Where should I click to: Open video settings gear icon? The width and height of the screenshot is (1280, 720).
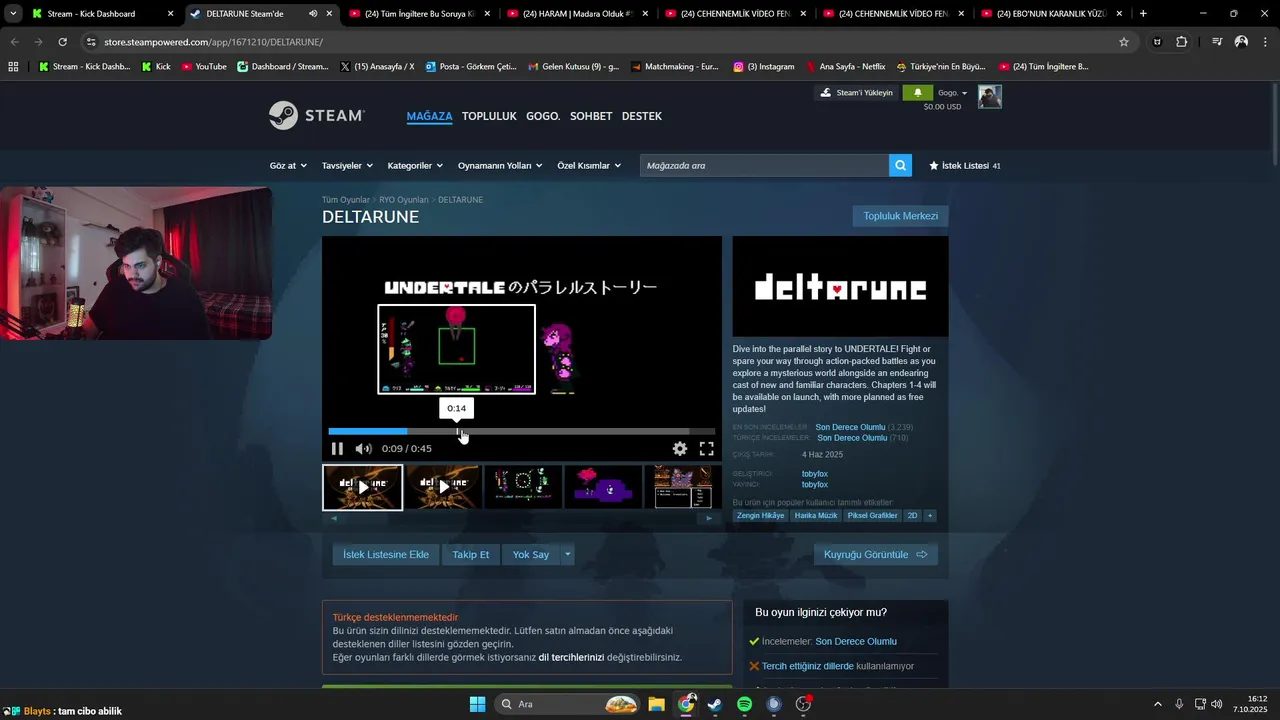(x=680, y=449)
